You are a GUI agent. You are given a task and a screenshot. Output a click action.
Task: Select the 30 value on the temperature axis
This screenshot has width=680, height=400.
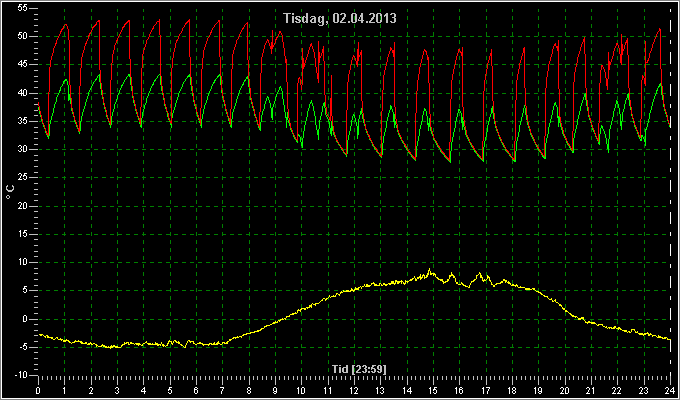coord(23,150)
